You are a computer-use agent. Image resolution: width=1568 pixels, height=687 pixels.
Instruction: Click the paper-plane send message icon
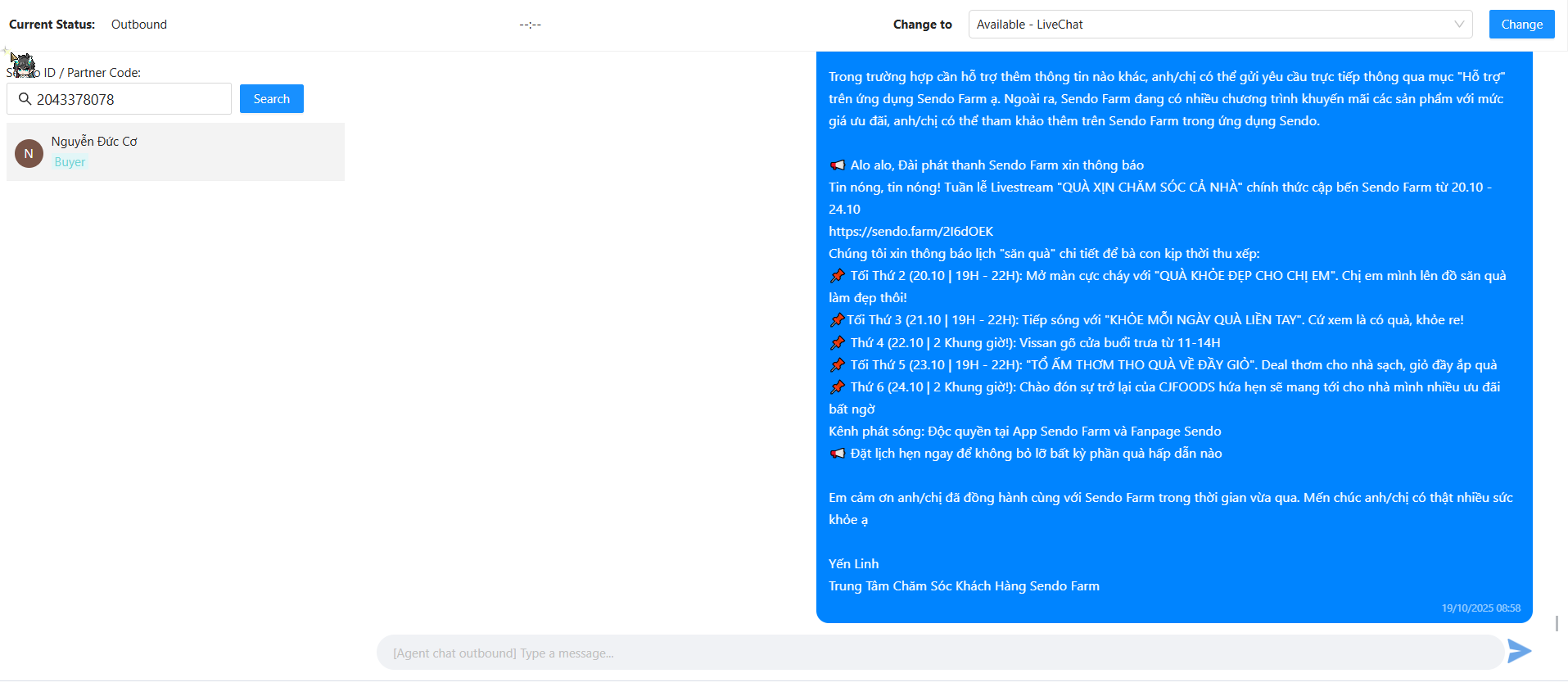pyautogui.click(x=1519, y=651)
